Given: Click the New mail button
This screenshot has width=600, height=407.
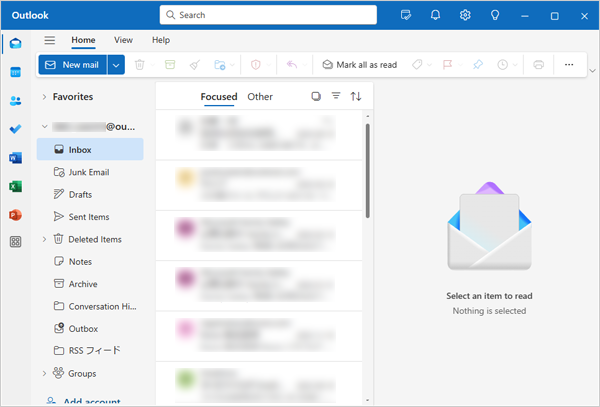Looking at the screenshot, I should click(73, 65).
